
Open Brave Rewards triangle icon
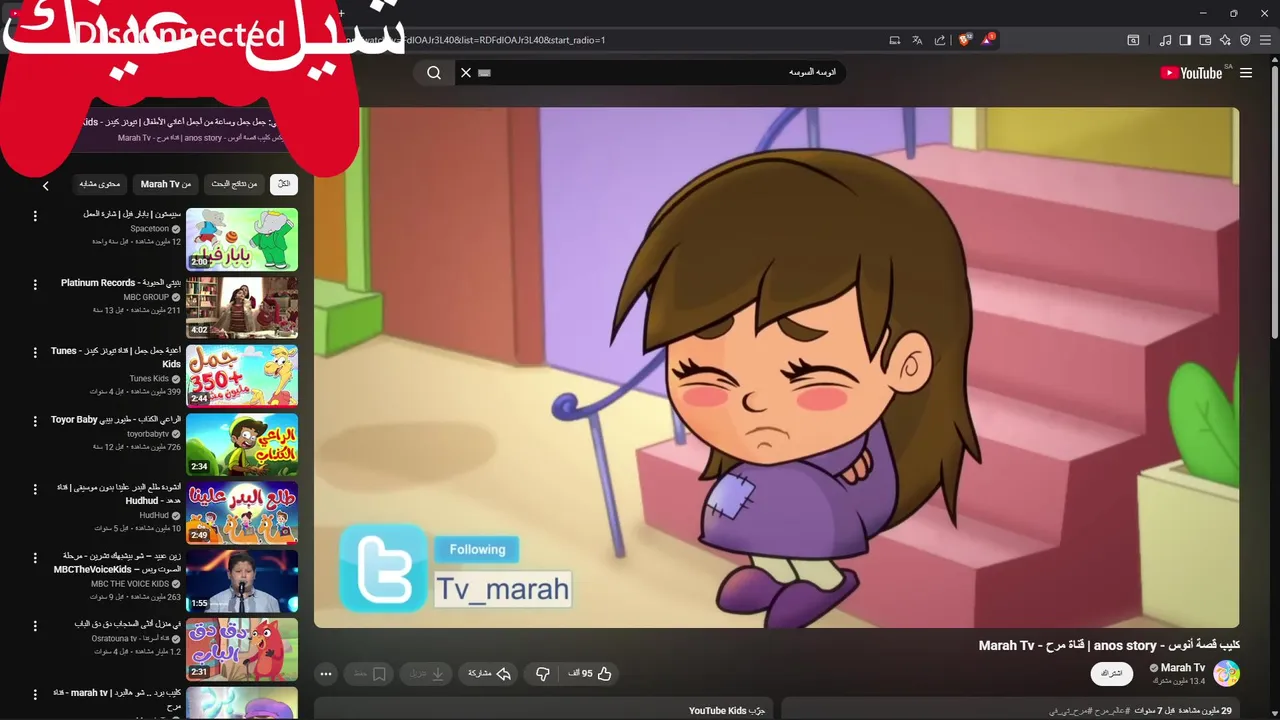(989, 40)
